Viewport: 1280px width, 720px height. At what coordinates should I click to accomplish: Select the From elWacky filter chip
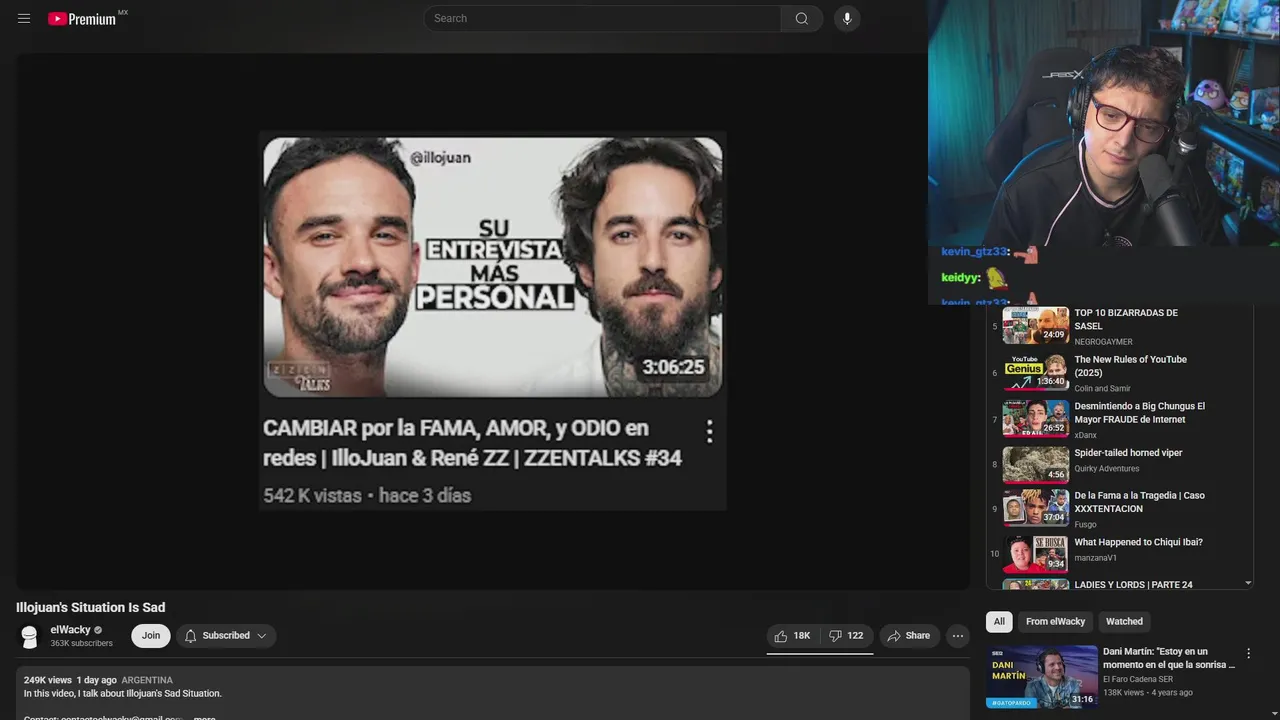pos(1055,621)
